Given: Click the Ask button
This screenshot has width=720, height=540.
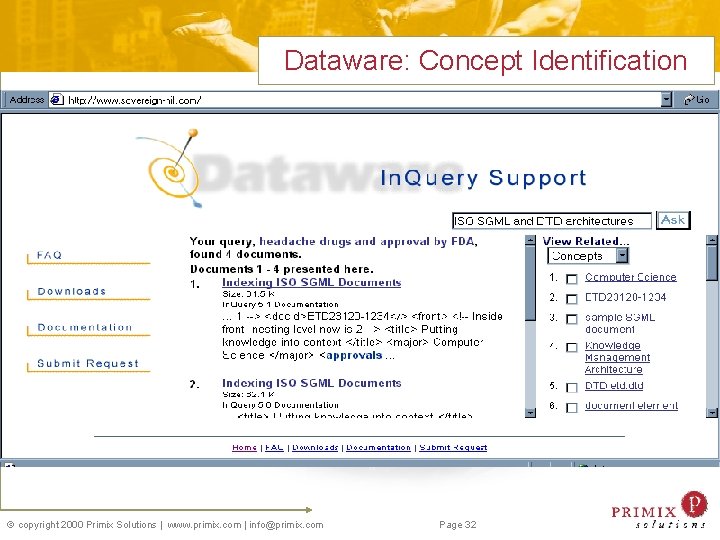Looking at the screenshot, I should pos(673,220).
